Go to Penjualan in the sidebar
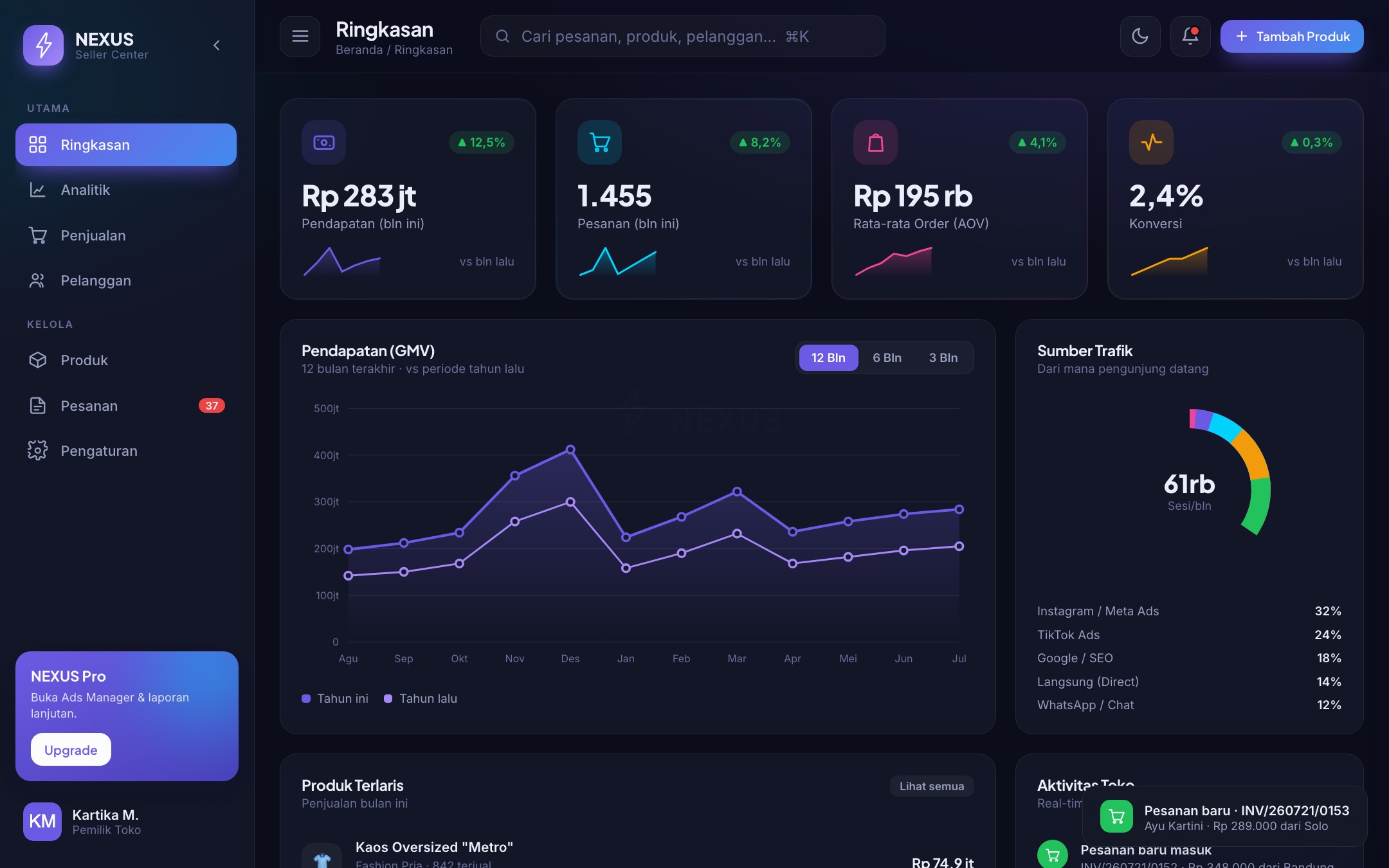Image resolution: width=1389 pixels, height=868 pixels. [126, 235]
